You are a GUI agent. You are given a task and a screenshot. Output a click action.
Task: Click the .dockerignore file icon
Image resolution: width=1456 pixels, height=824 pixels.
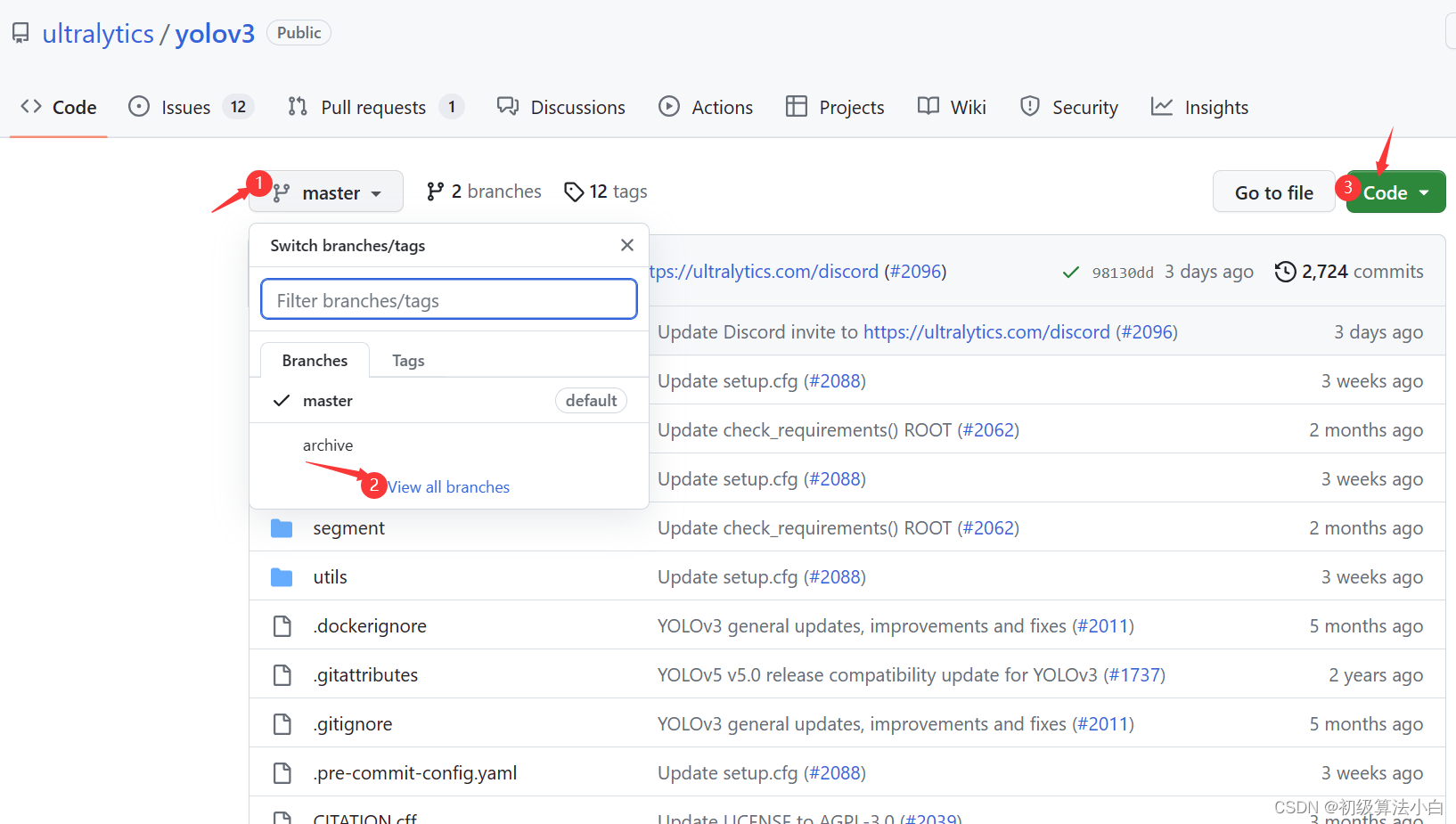(282, 626)
